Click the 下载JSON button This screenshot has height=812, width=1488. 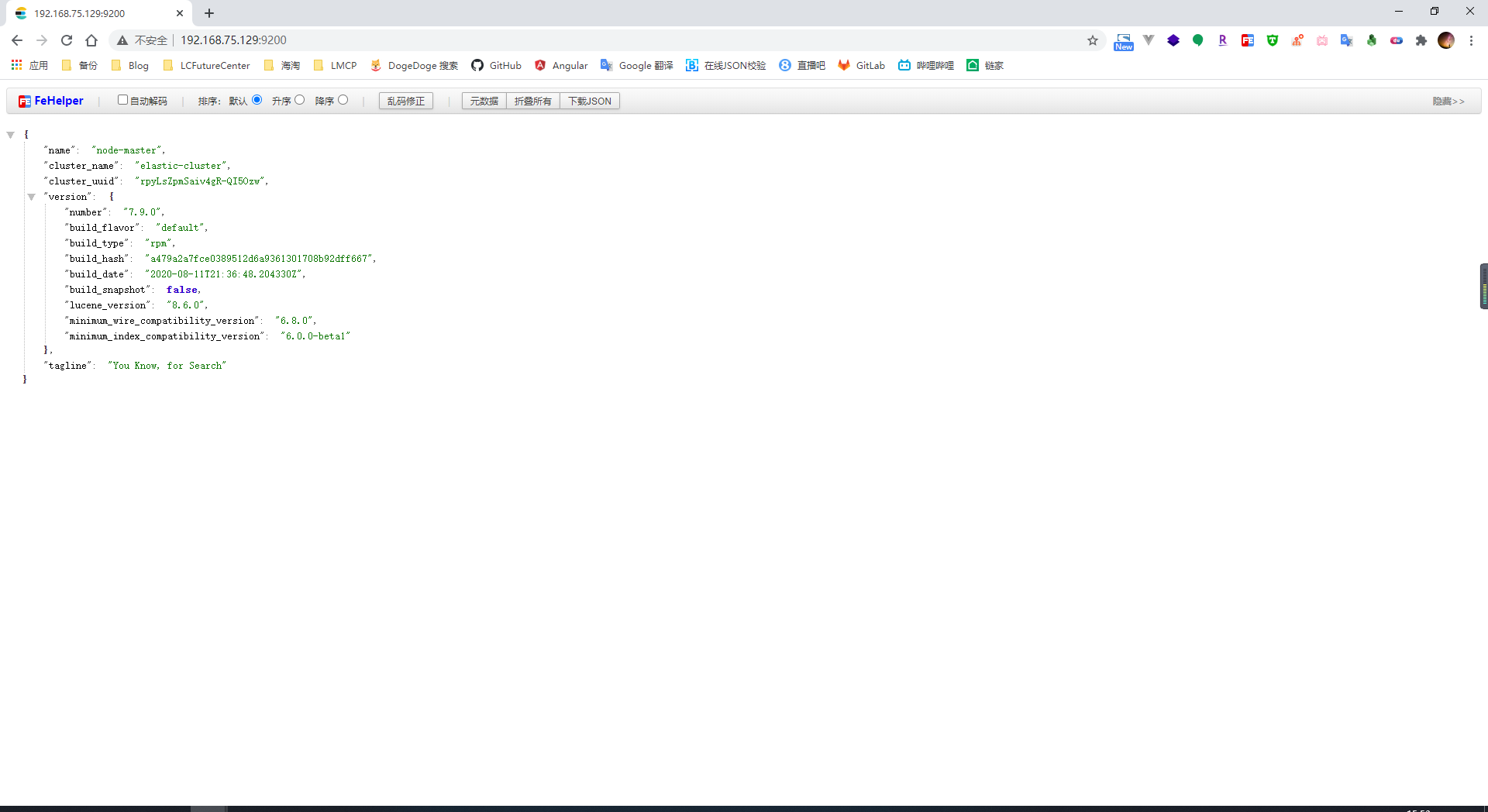[x=590, y=101]
